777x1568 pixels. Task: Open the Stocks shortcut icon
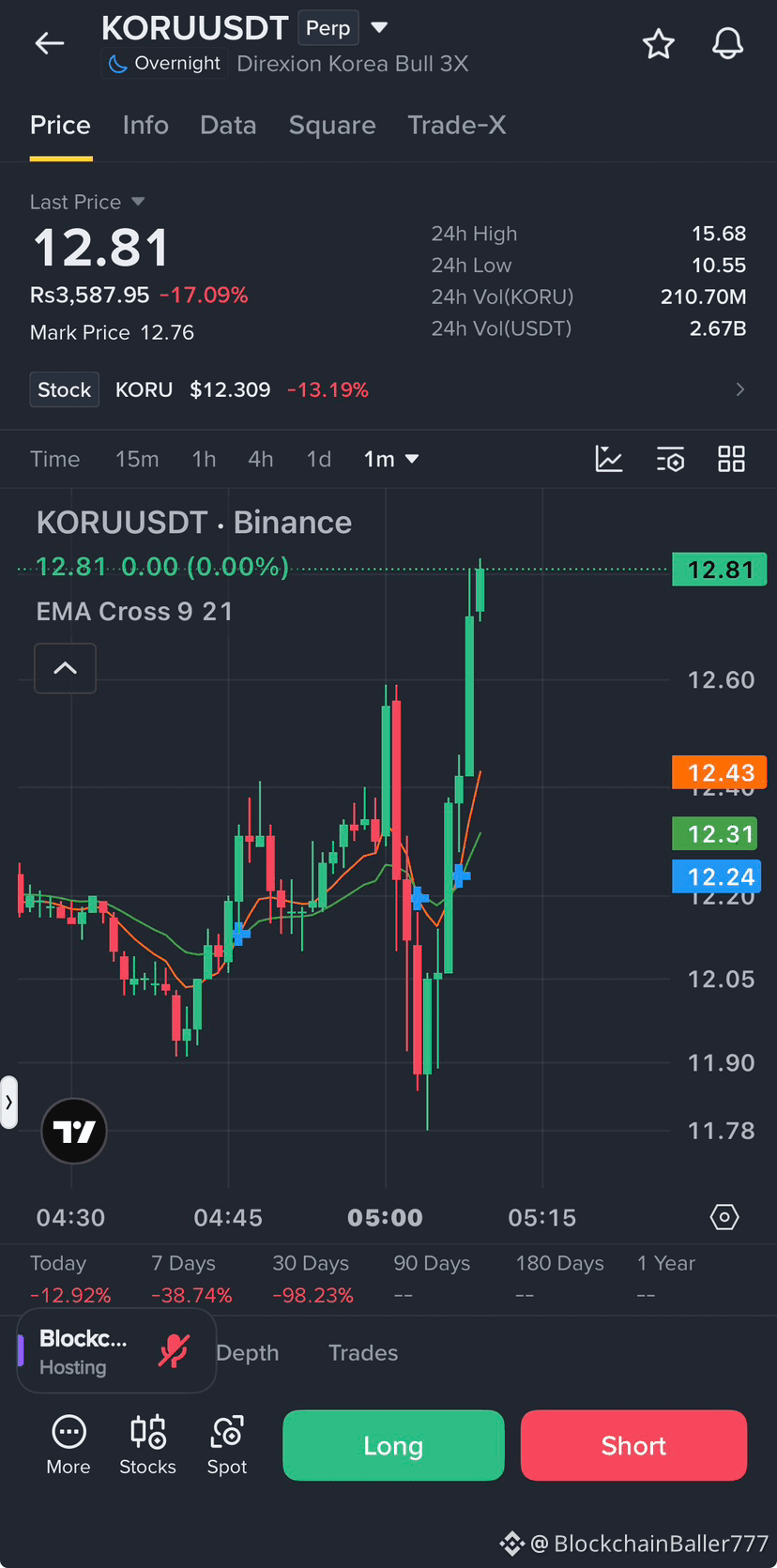[147, 1445]
